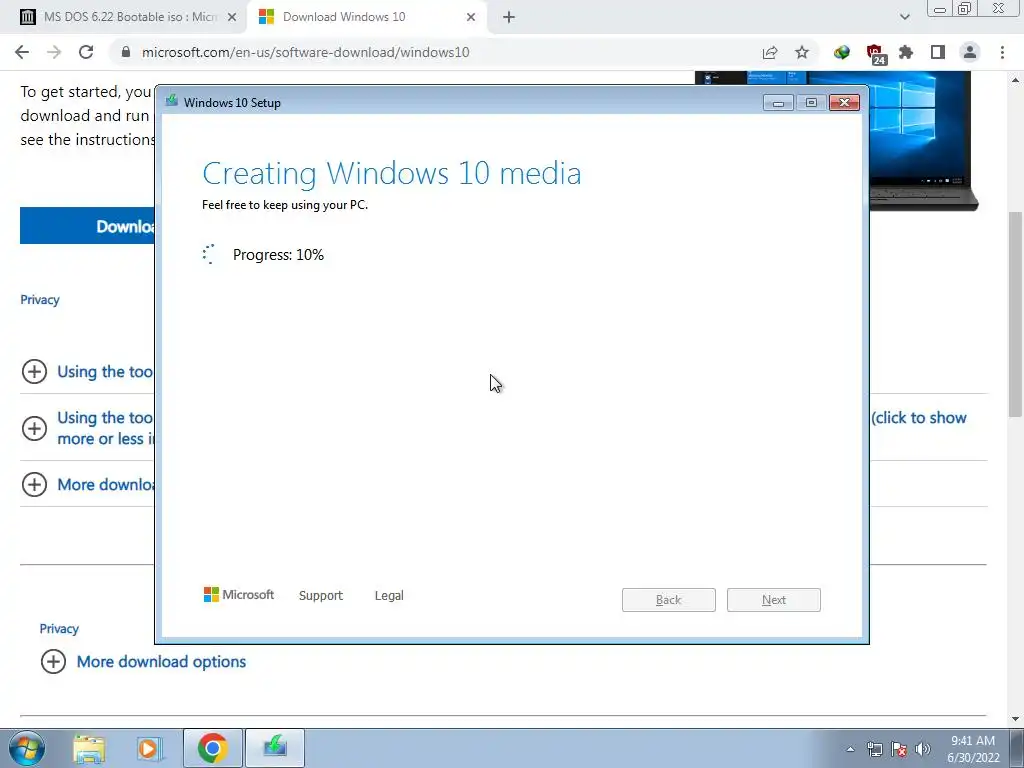The height and width of the screenshot is (768, 1024).
Task: Open the Extensions puzzle piece menu
Action: pyautogui.click(x=906, y=52)
